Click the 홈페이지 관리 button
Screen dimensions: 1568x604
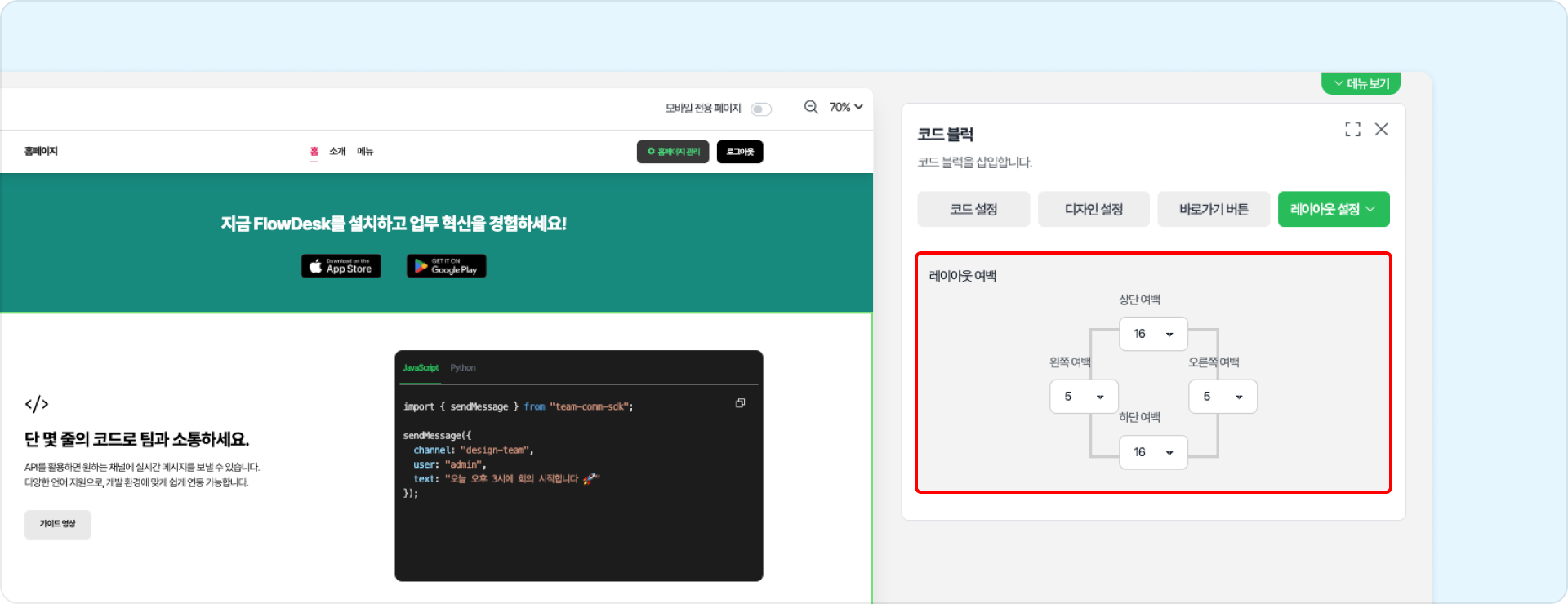(674, 152)
